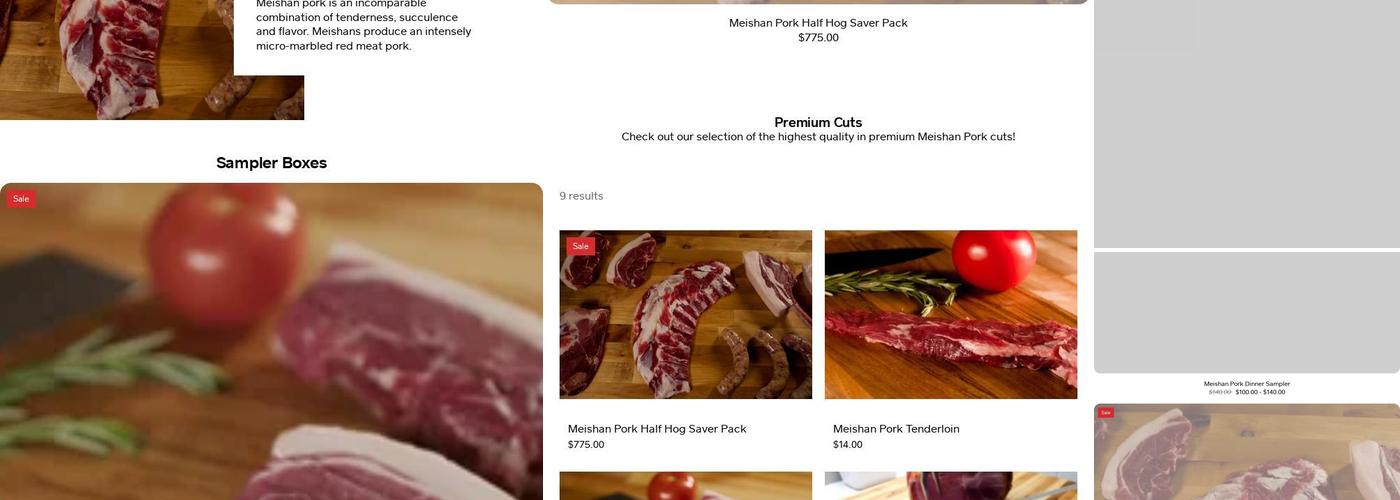Click the Premium Cuts section heading
Viewport: 1400px width, 500px height.
coord(817,122)
